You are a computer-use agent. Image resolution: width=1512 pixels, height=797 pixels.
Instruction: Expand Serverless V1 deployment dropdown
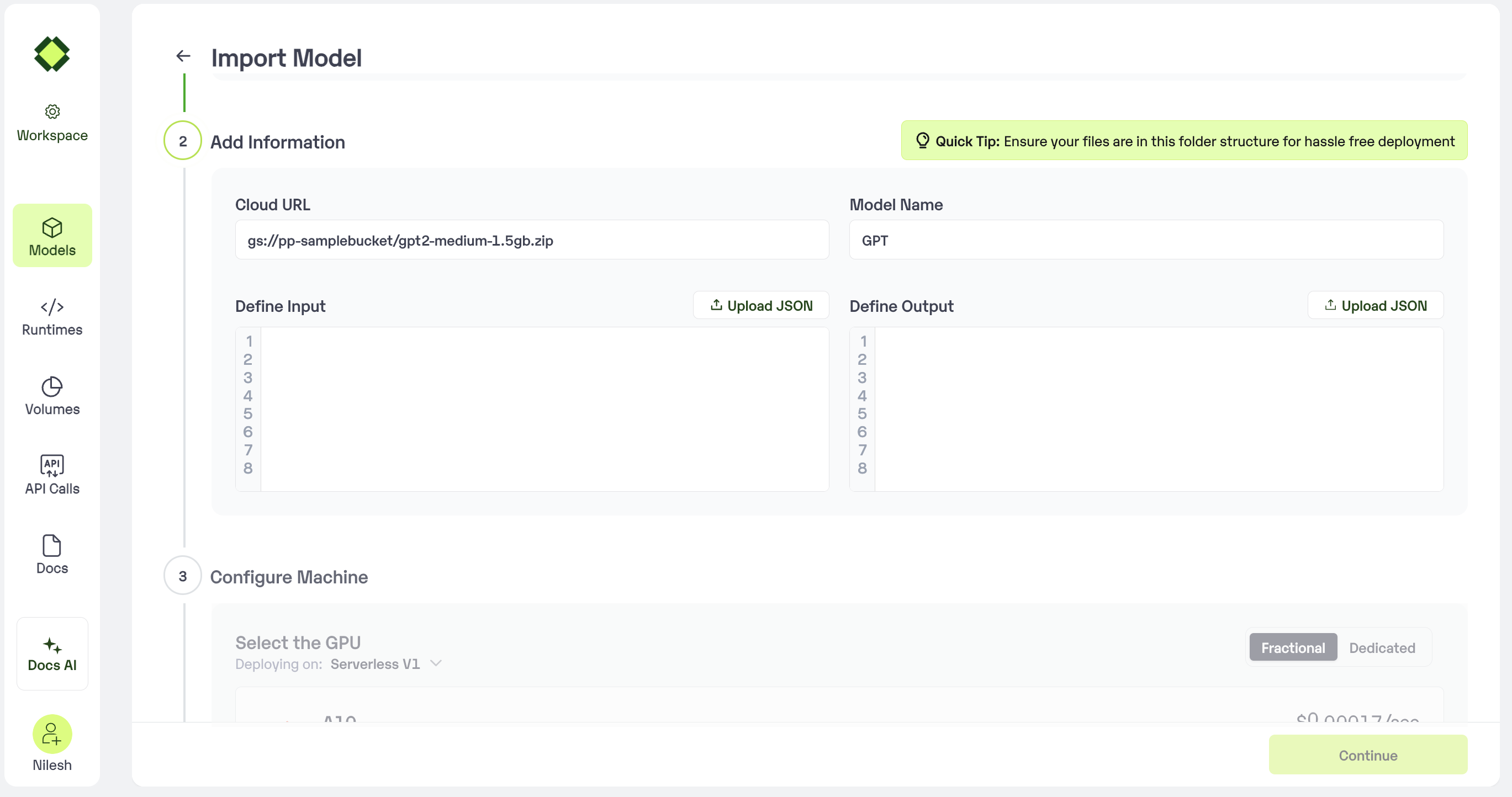coord(436,663)
